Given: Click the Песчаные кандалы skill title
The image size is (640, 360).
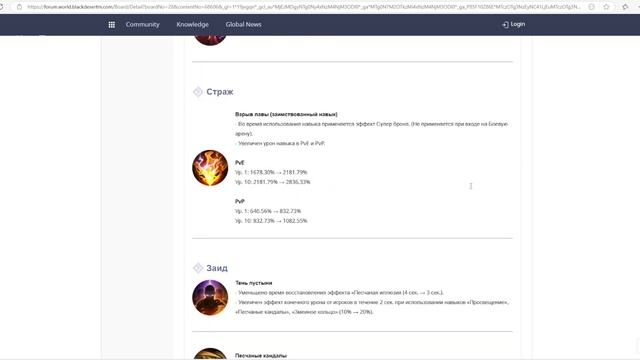Looking at the screenshot, I should [261, 356].
